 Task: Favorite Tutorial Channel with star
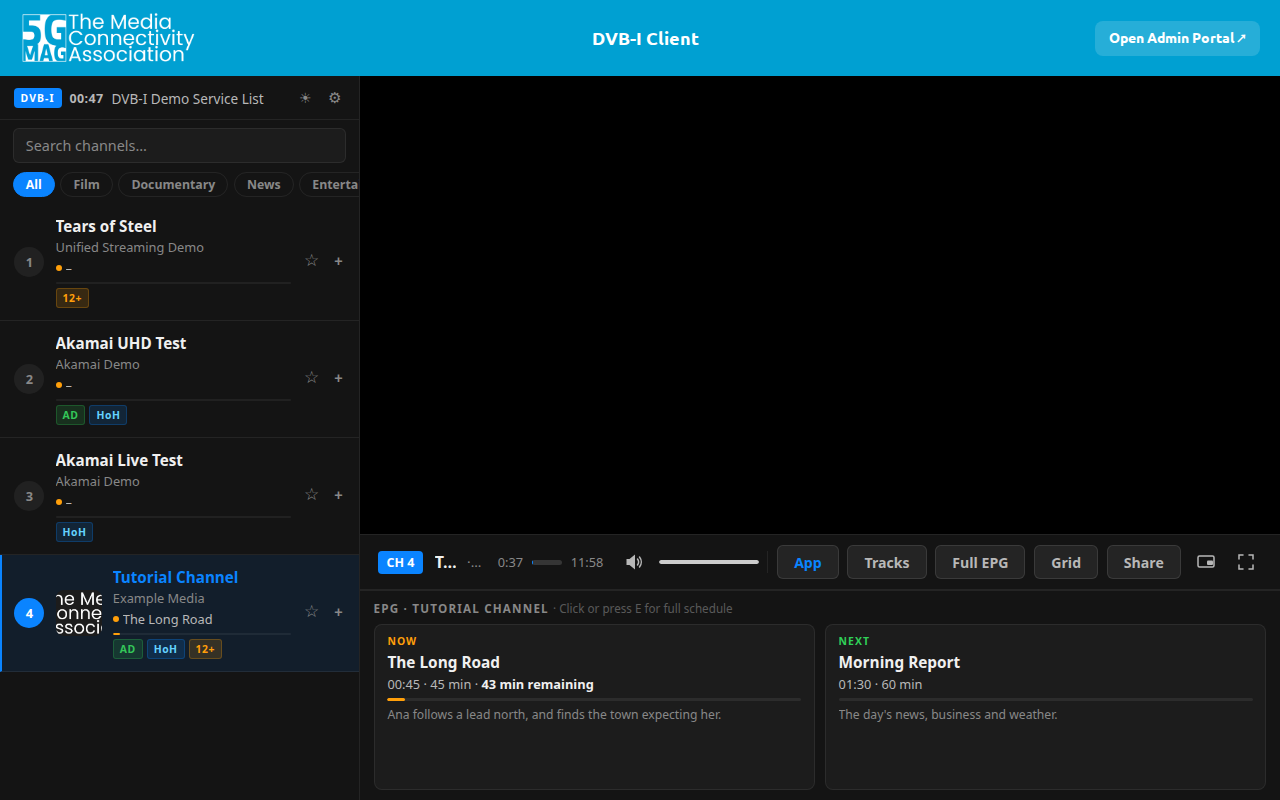point(311,612)
